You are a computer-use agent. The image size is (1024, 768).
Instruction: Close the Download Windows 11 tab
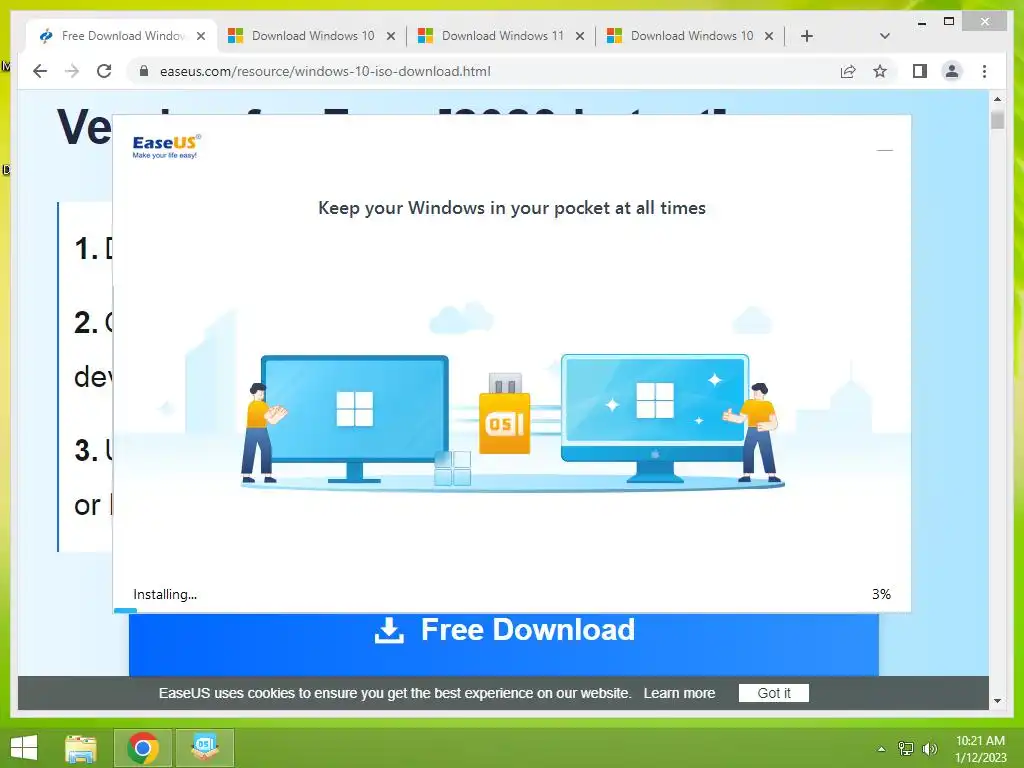pos(580,36)
